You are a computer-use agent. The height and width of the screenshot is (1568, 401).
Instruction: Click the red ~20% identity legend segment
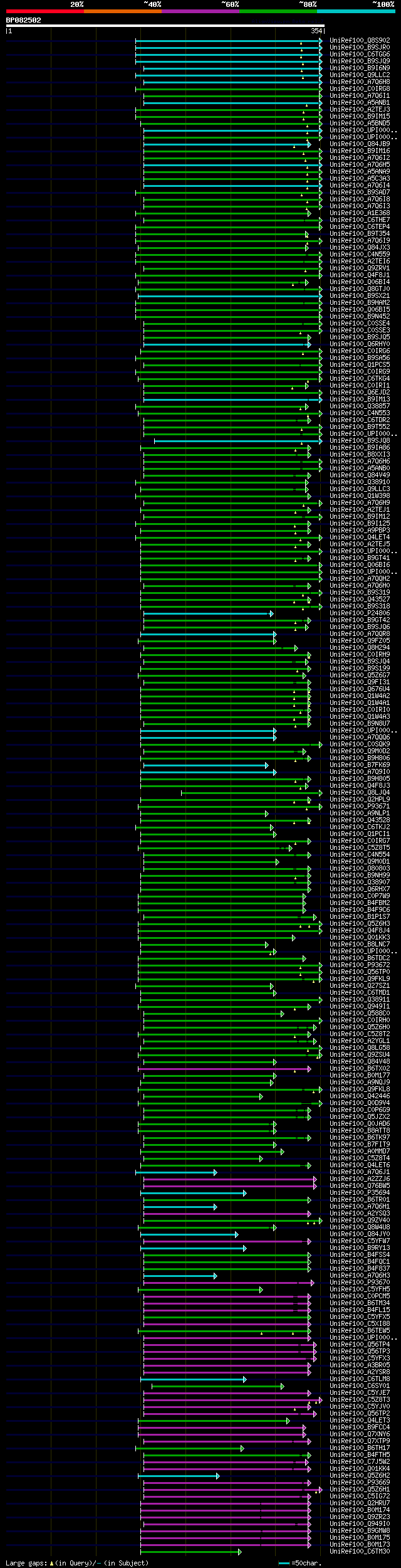pyautogui.click(x=45, y=11)
